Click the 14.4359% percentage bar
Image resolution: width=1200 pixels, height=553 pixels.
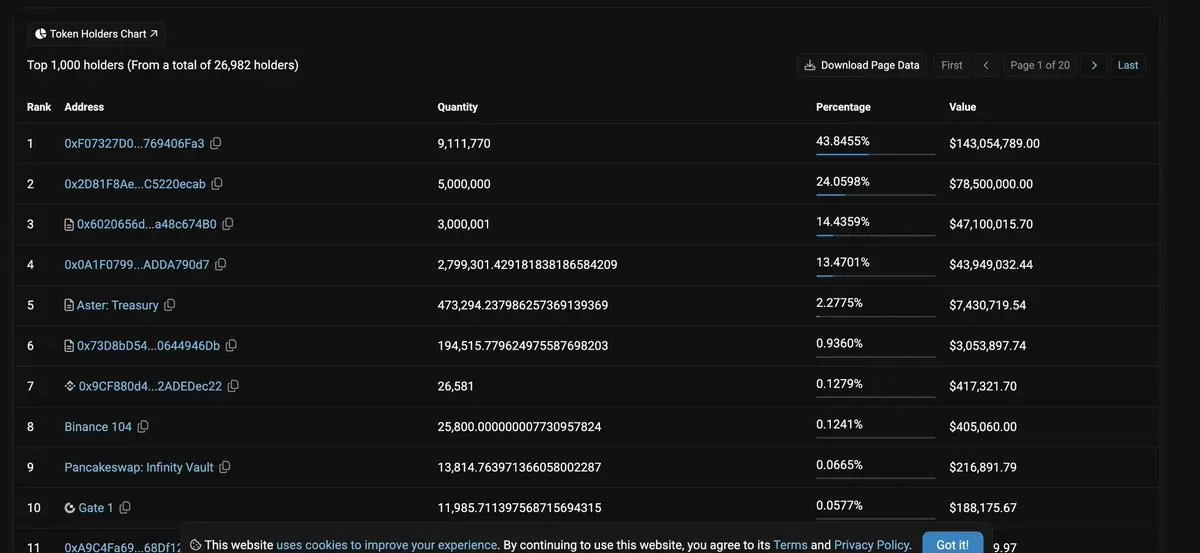pyautogui.click(x=875, y=235)
